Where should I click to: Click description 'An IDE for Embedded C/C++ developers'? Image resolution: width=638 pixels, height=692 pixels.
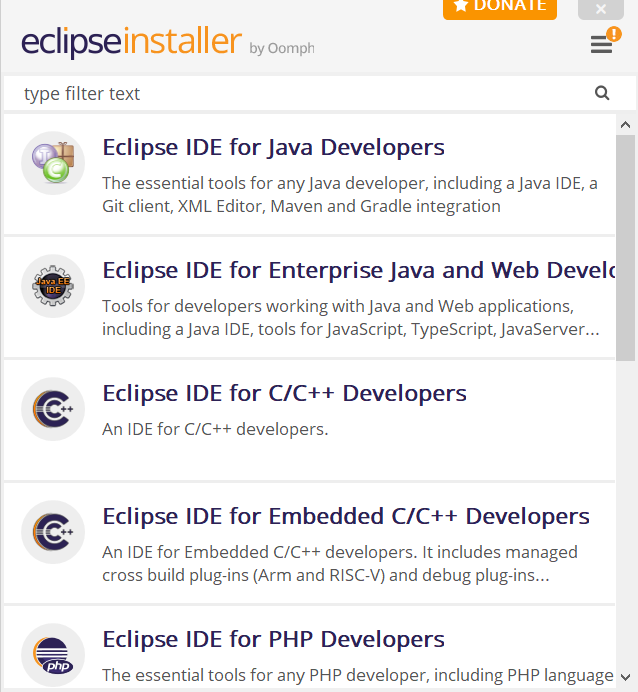340,564
